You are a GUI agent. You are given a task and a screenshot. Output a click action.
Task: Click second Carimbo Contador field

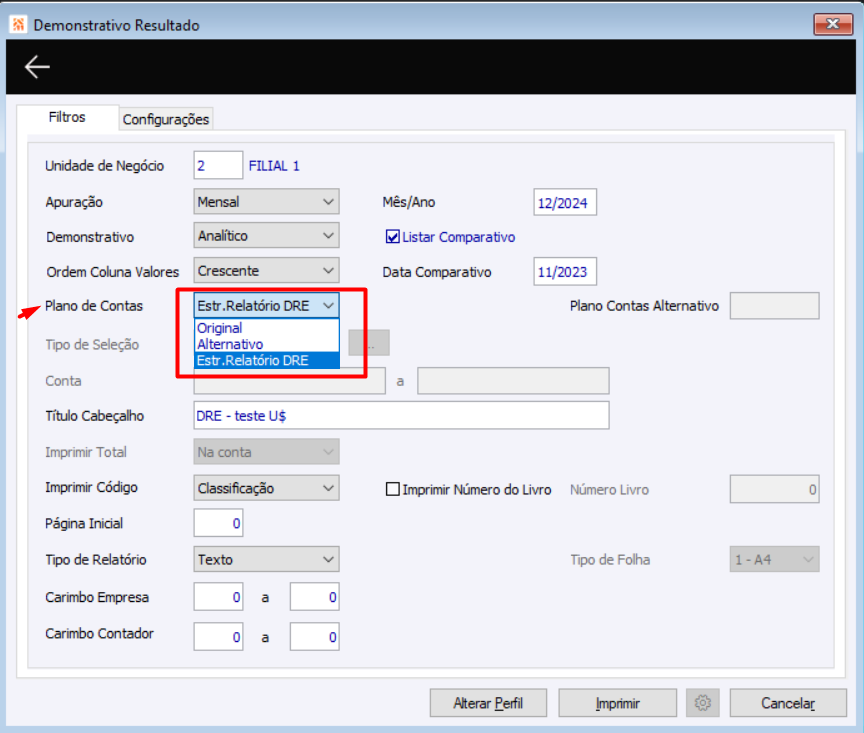coord(315,637)
